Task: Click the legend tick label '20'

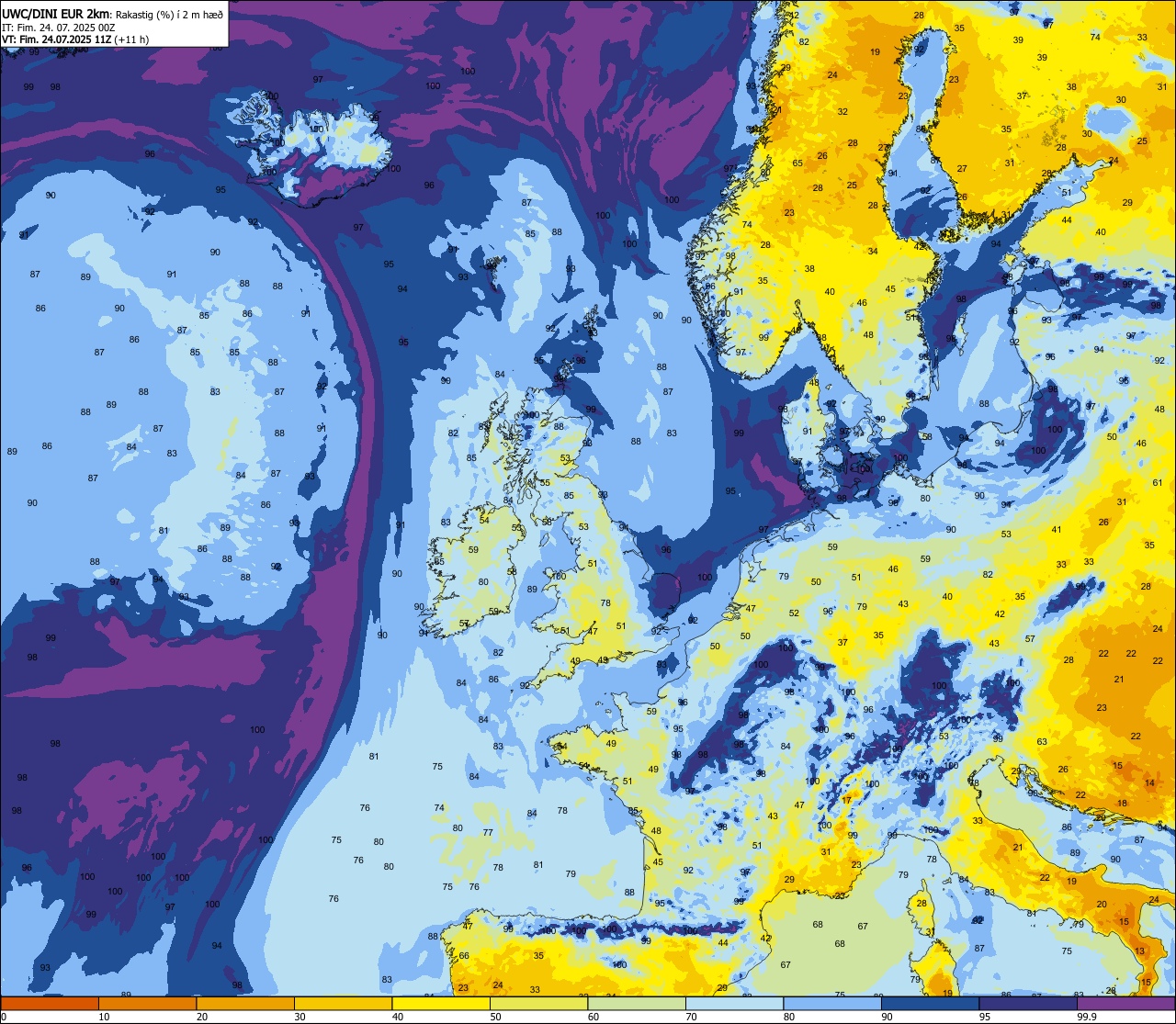Action: 202,1017
